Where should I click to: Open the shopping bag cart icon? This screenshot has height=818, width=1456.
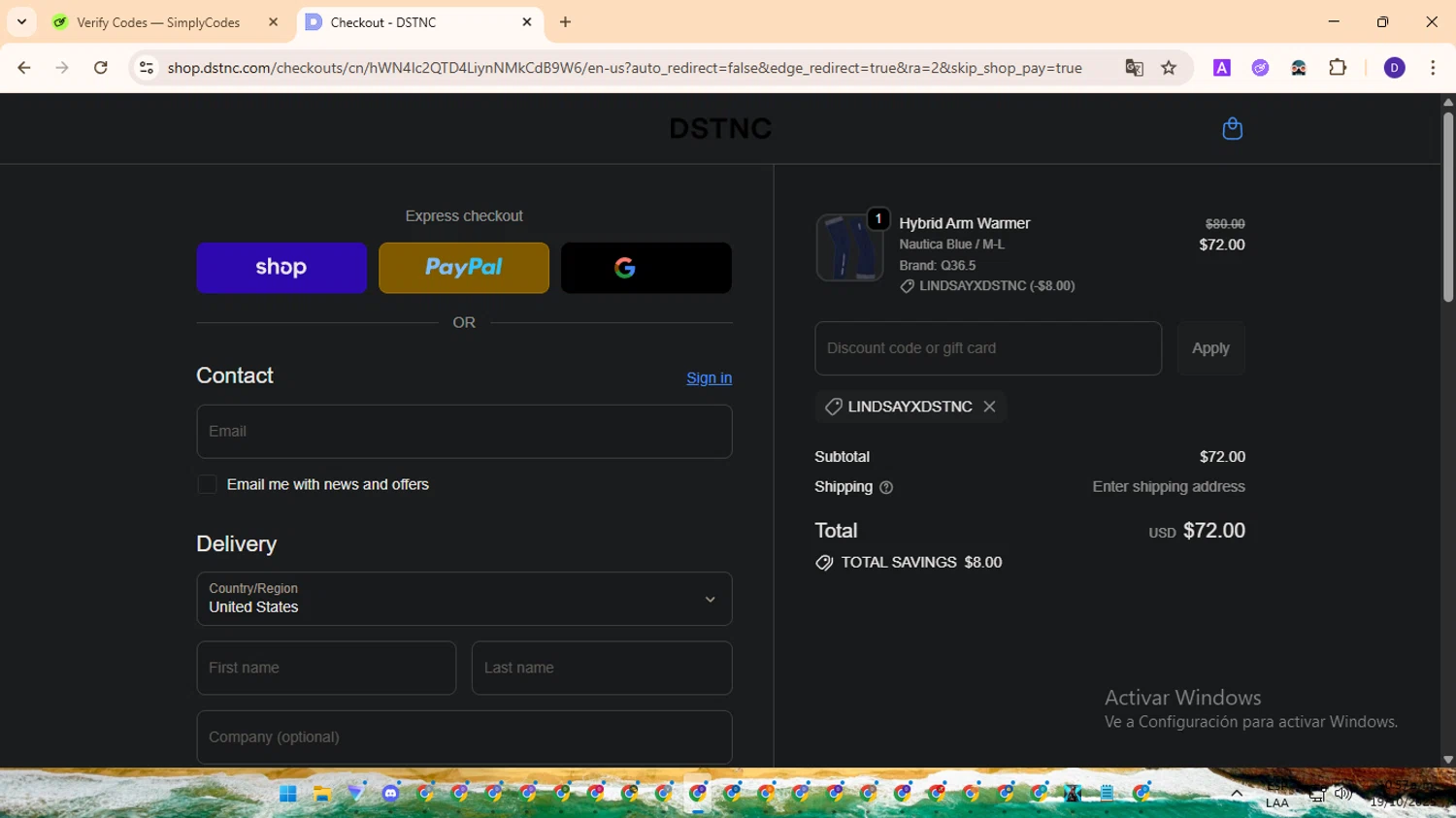pyautogui.click(x=1232, y=128)
